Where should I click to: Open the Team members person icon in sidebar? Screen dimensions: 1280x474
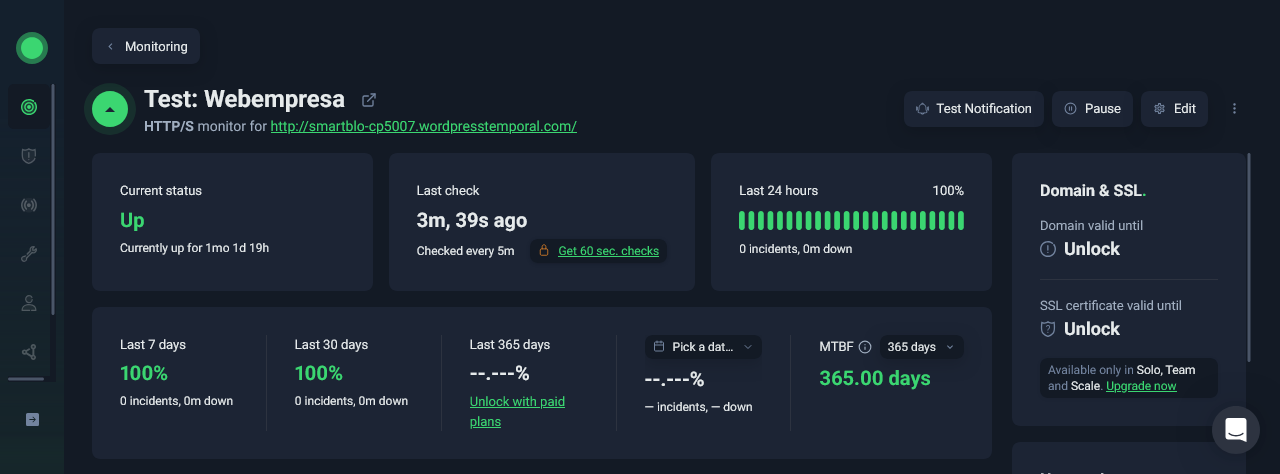point(29,303)
